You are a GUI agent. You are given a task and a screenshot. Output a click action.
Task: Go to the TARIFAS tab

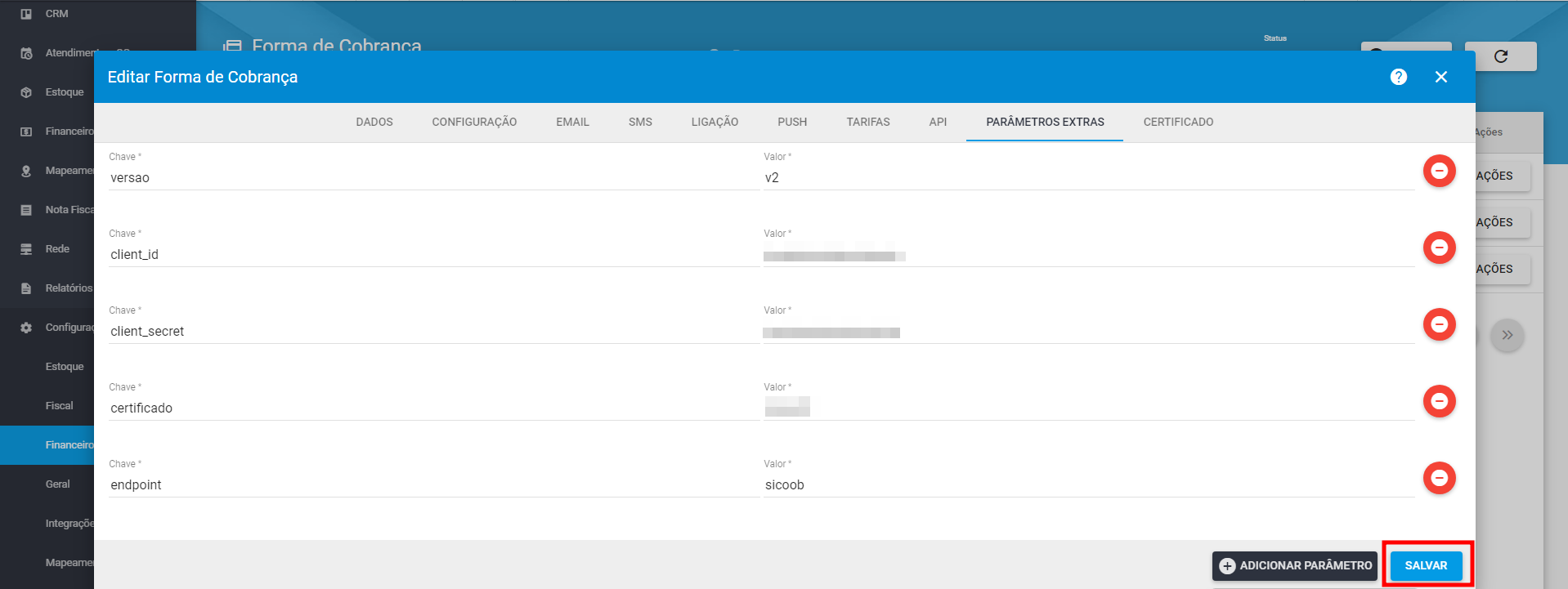point(868,122)
